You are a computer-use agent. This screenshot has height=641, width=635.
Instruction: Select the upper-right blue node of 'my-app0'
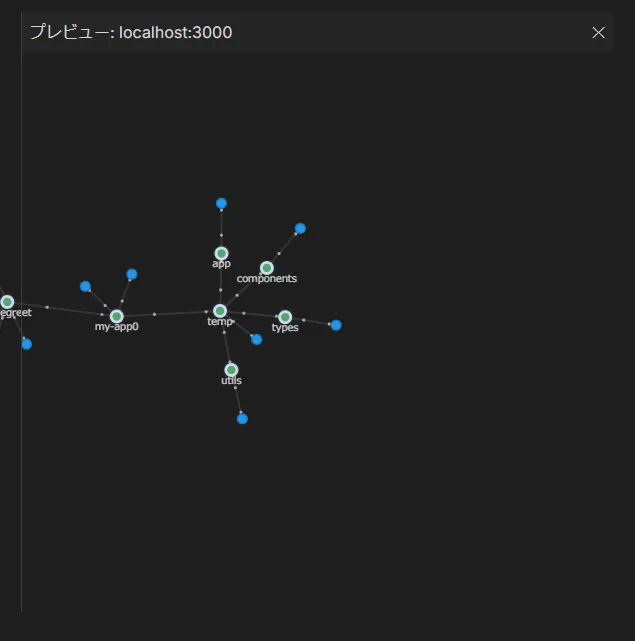tap(132, 274)
